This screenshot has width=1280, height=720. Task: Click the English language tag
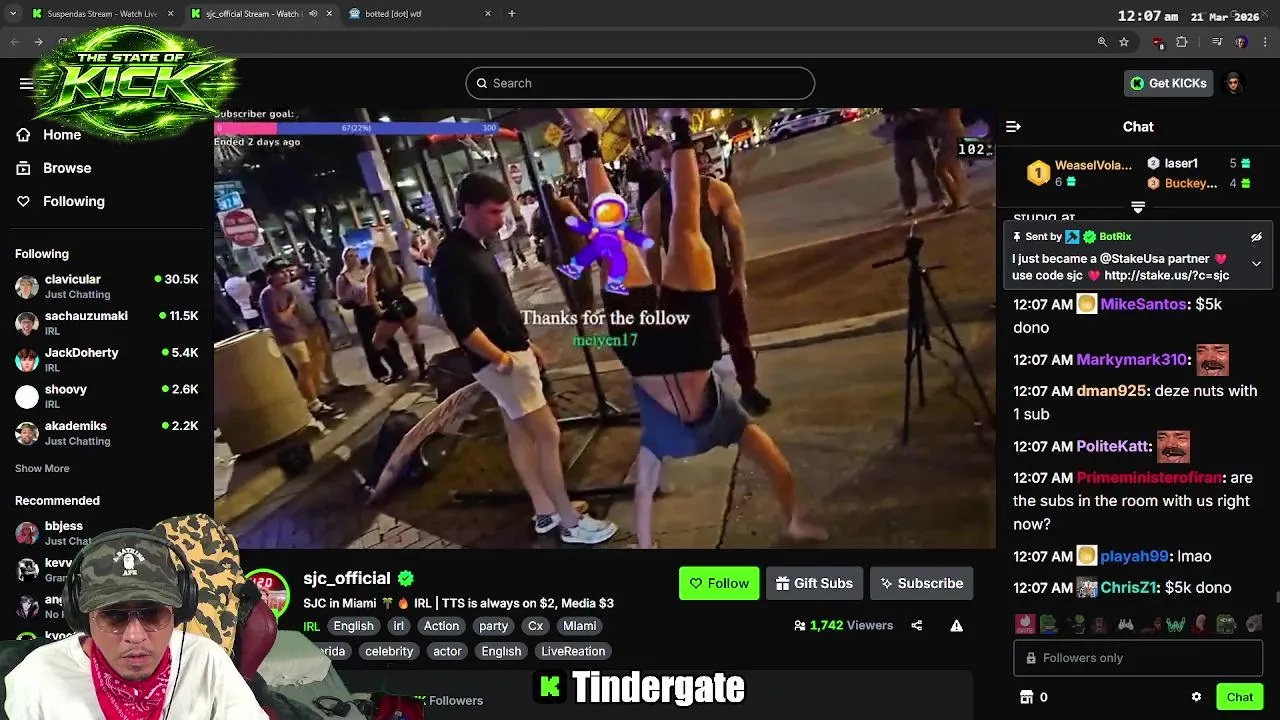coord(353,626)
